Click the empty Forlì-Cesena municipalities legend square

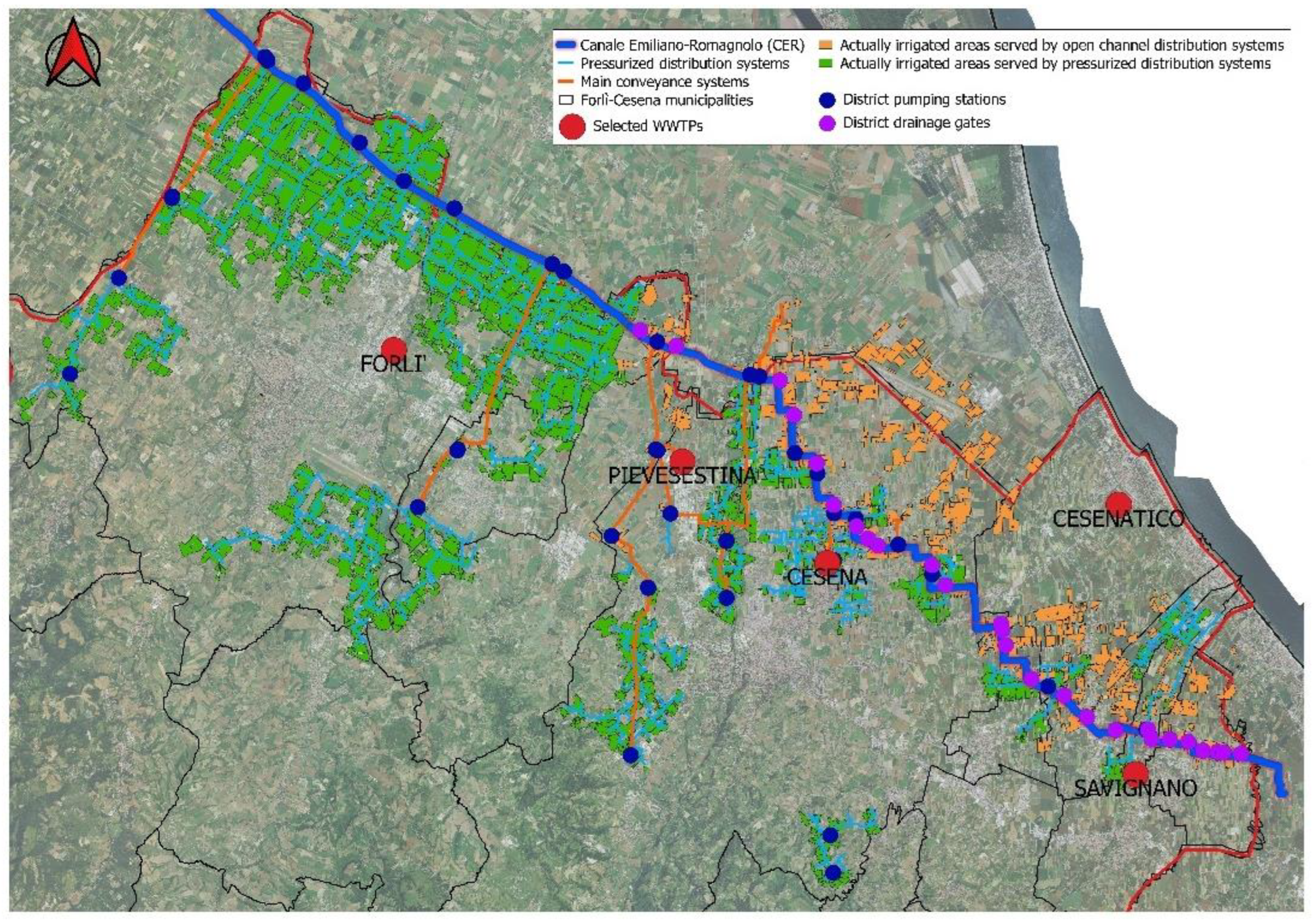click(566, 101)
